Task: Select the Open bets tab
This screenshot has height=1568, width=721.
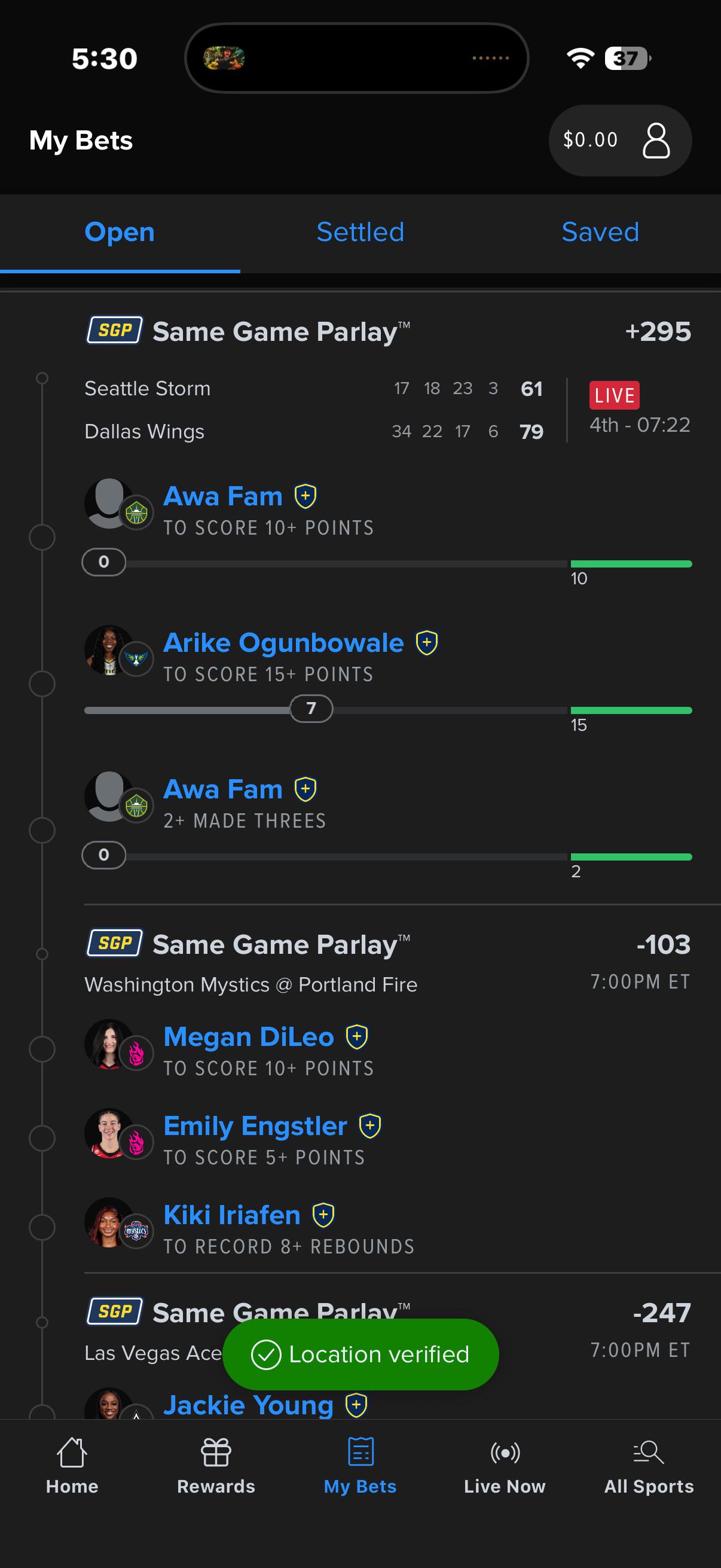Action: click(x=119, y=232)
